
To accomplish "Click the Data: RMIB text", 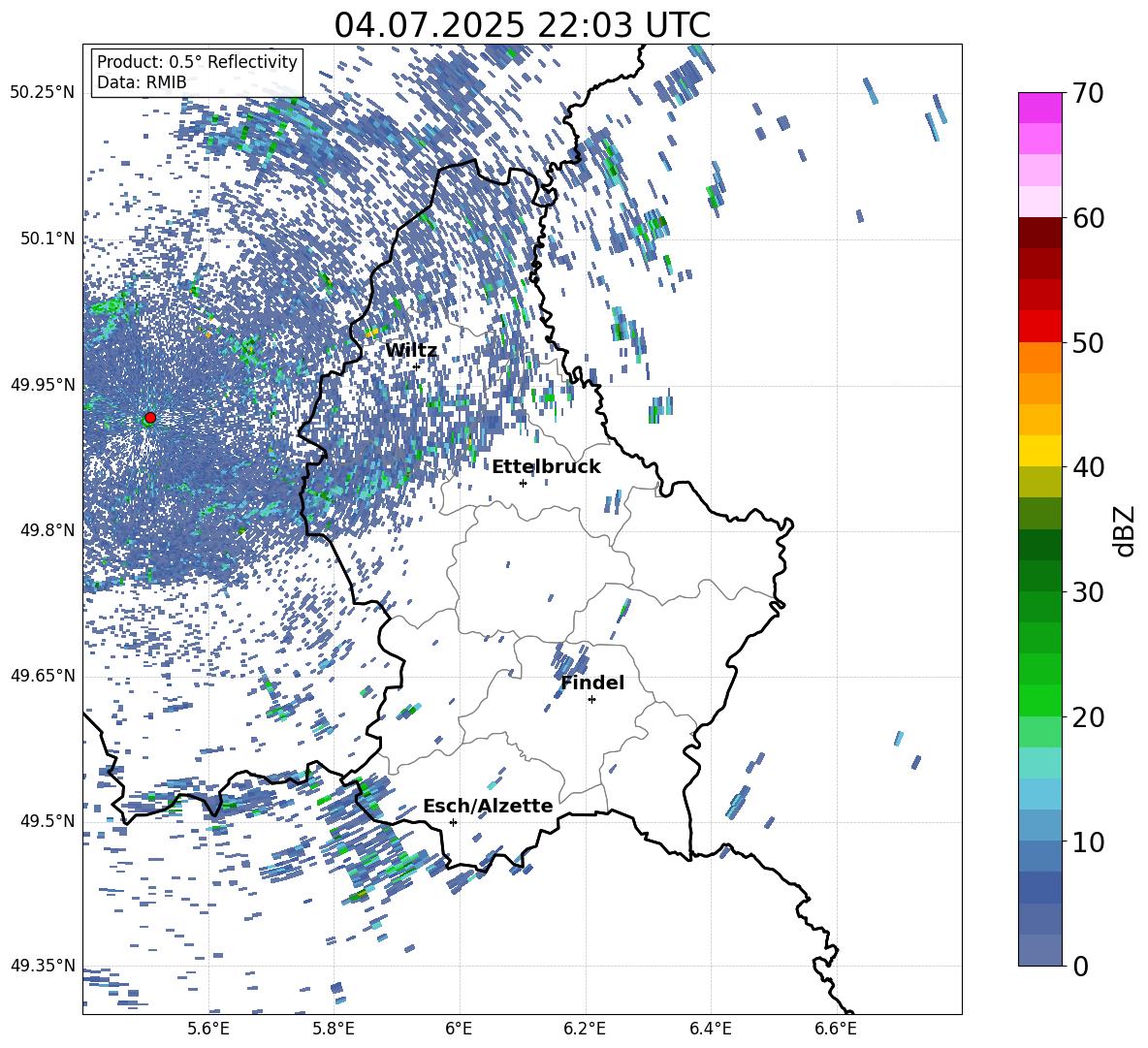I will (142, 82).
